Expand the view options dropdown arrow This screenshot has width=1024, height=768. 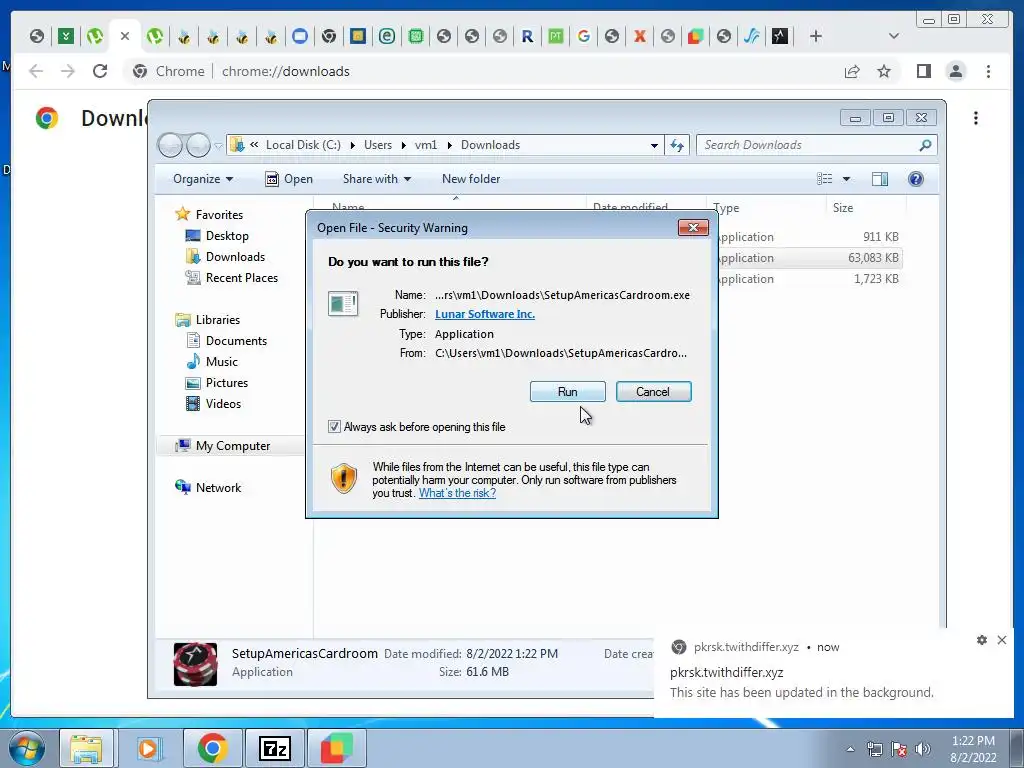tap(846, 179)
